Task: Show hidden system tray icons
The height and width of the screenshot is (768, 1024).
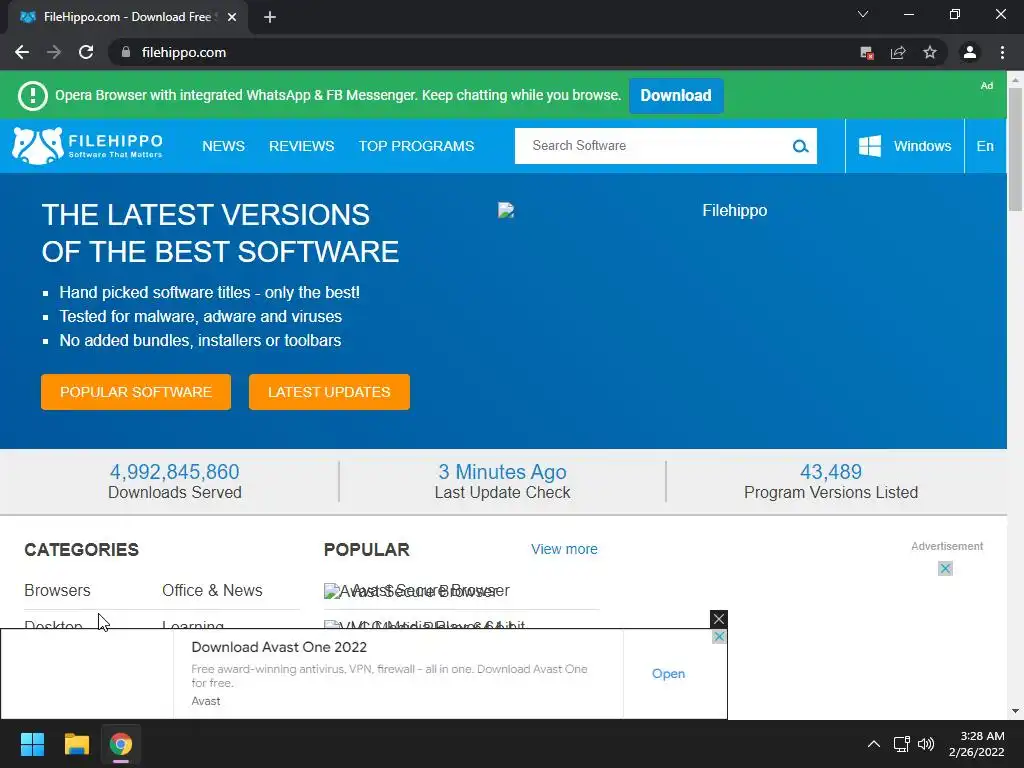Action: (873, 744)
